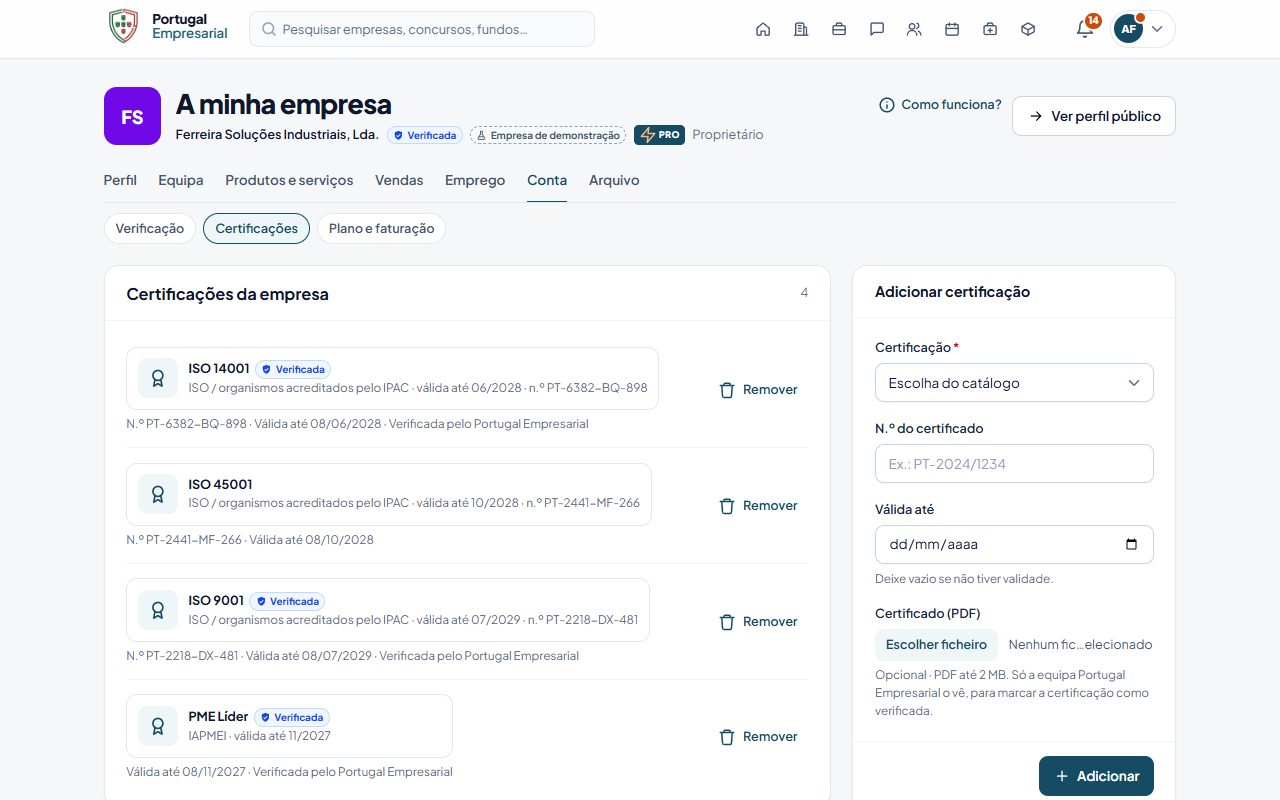
Task: Select the Verificação sub-tab pill
Action: 150,228
